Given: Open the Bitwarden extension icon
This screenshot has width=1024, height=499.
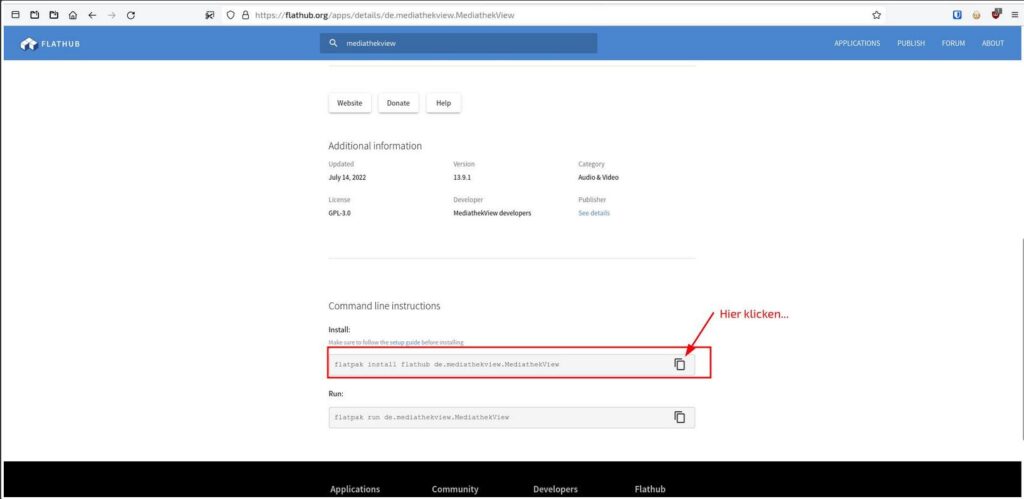Looking at the screenshot, I should [957, 14].
